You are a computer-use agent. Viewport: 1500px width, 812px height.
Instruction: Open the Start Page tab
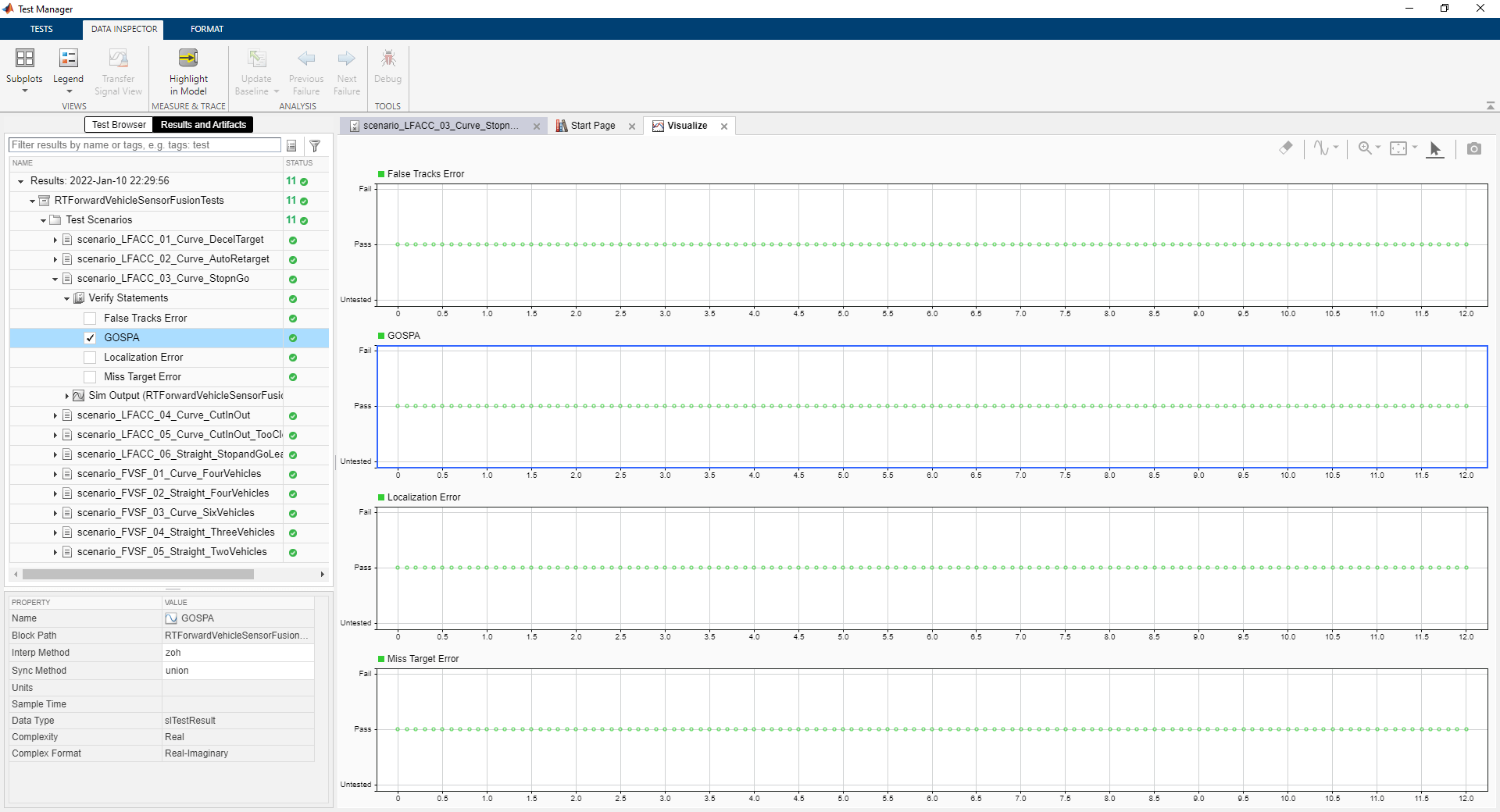point(592,126)
